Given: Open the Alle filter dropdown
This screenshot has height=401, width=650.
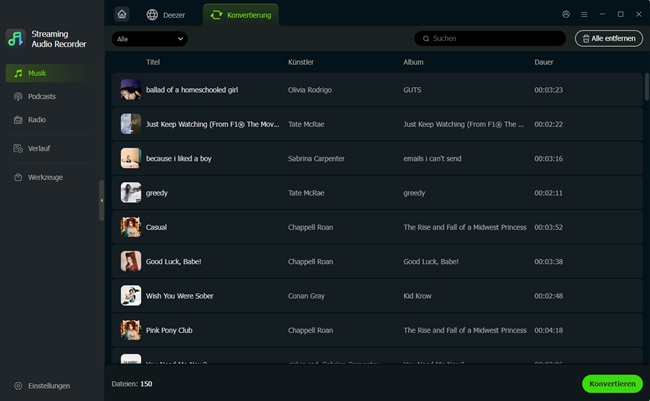Looking at the screenshot, I should click(x=150, y=39).
